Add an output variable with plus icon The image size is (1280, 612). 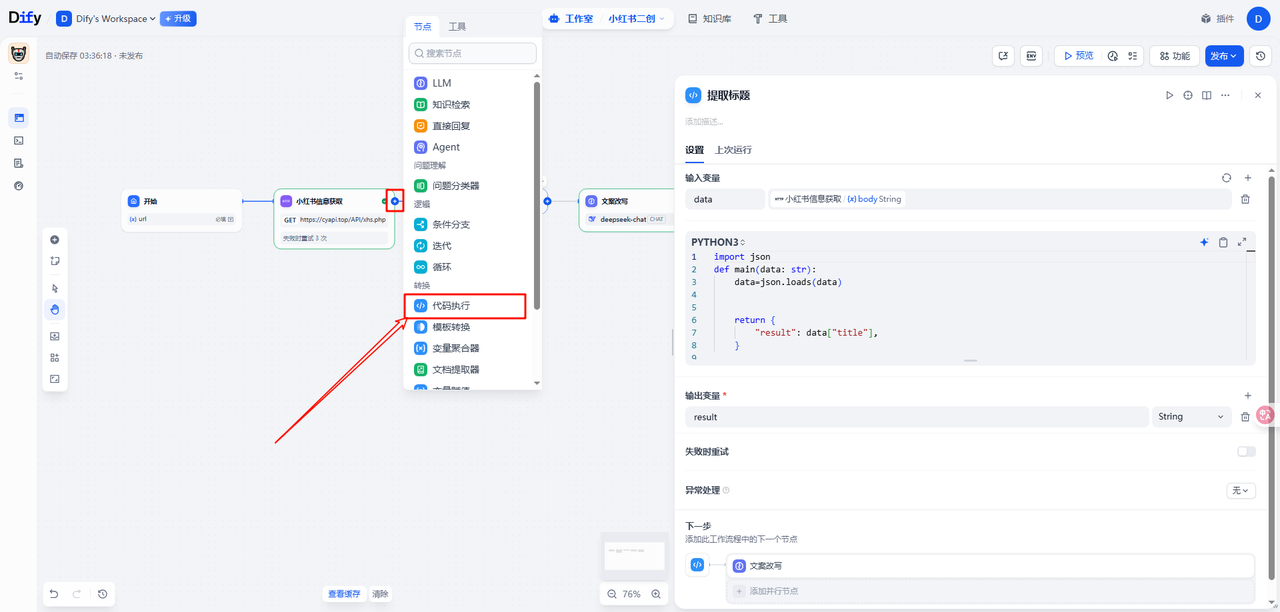pyautogui.click(x=1247, y=396)
